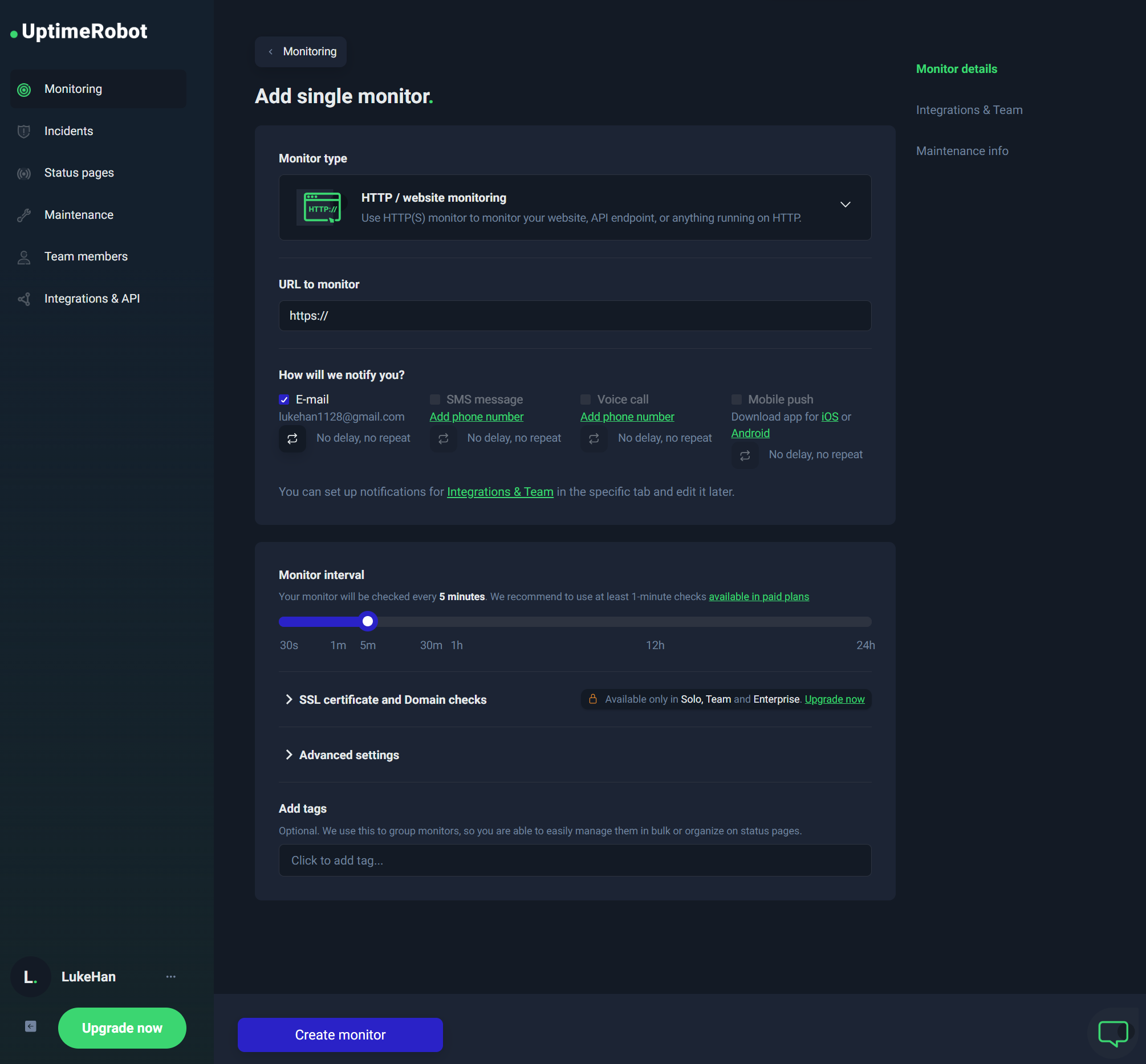Click the Incidents shield icon in sidebar
The height and width of the screenshot is (1064, 1146).
tap(23, 131)
